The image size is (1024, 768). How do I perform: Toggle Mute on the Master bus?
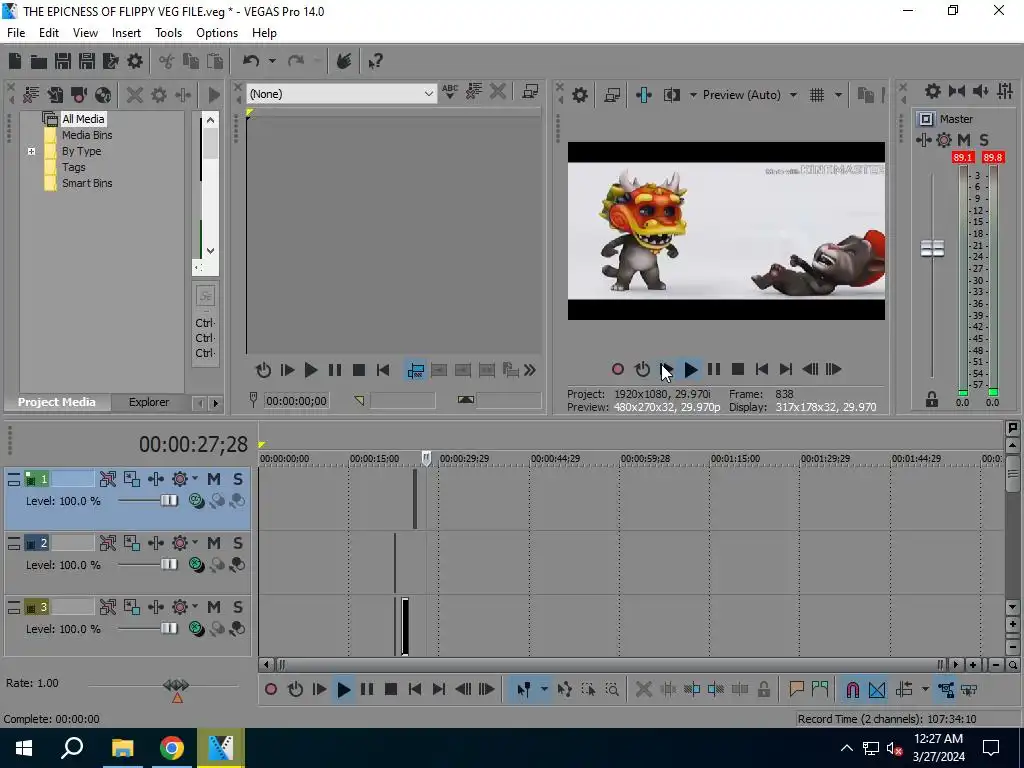tap(964, 140)
